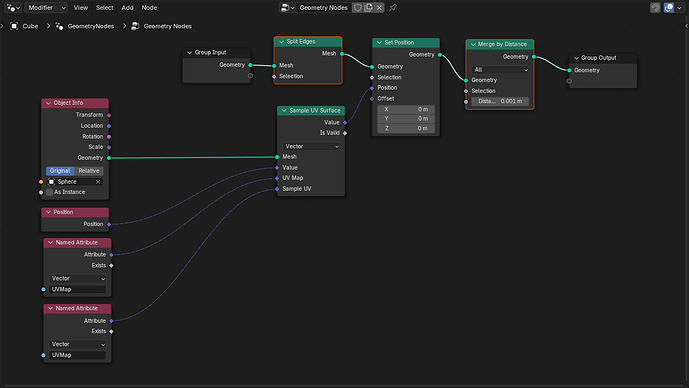Collapse the Group Output node
Screen dimensions: 689x388
(x=576, y=58)
